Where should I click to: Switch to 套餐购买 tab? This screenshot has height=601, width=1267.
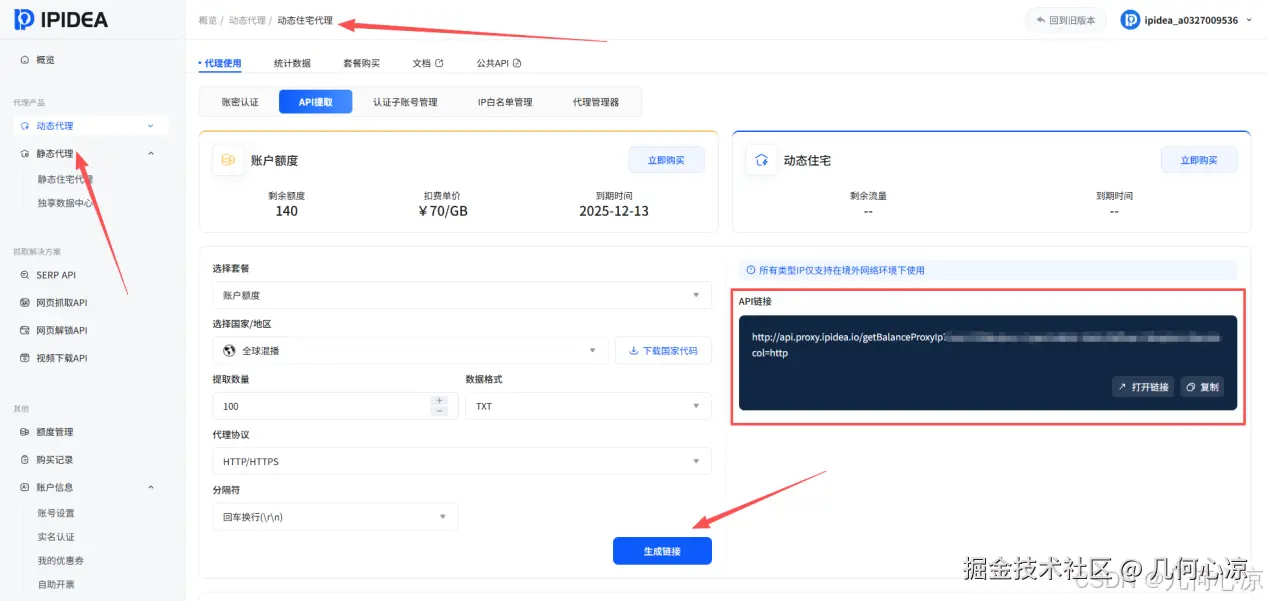(361, 63)
